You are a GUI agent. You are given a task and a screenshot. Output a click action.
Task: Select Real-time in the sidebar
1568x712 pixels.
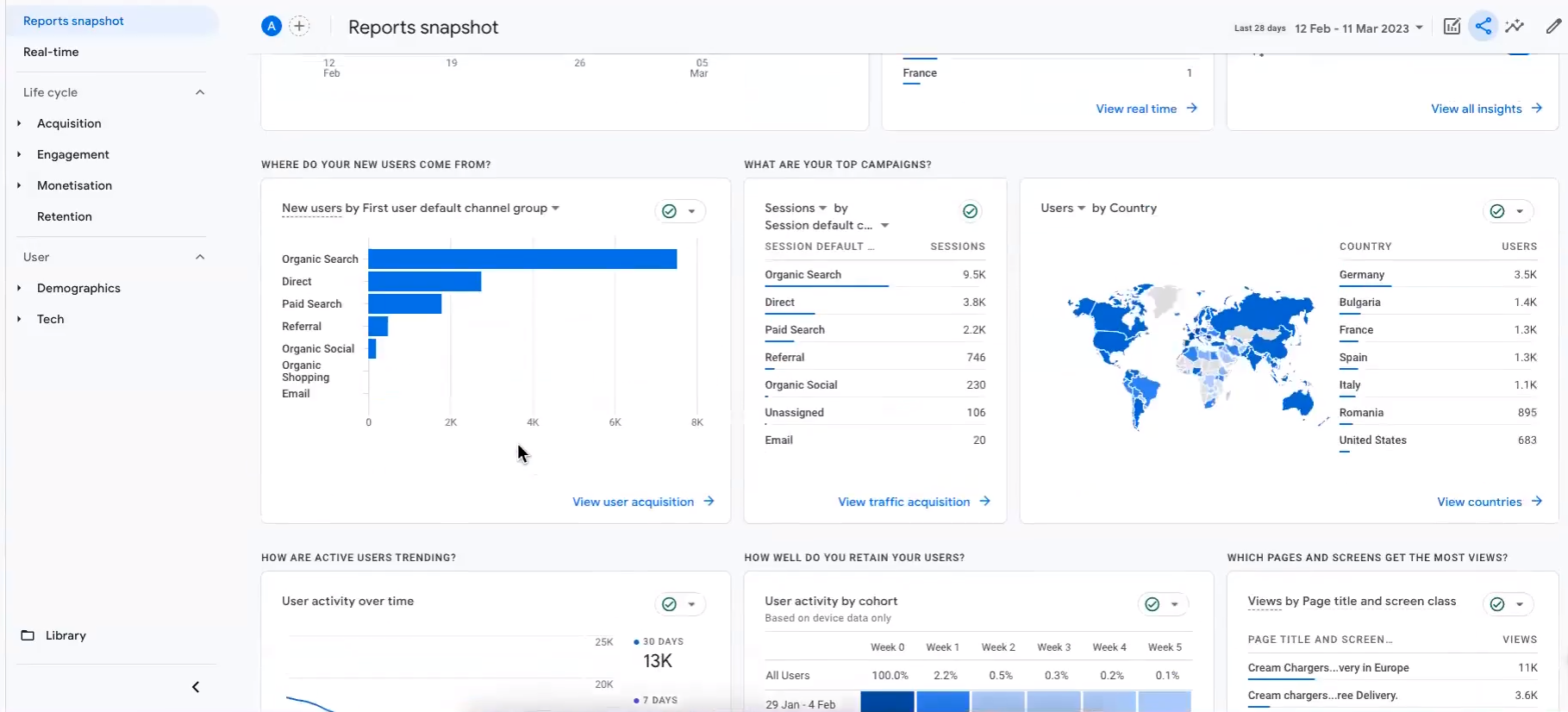coord(51,52)
